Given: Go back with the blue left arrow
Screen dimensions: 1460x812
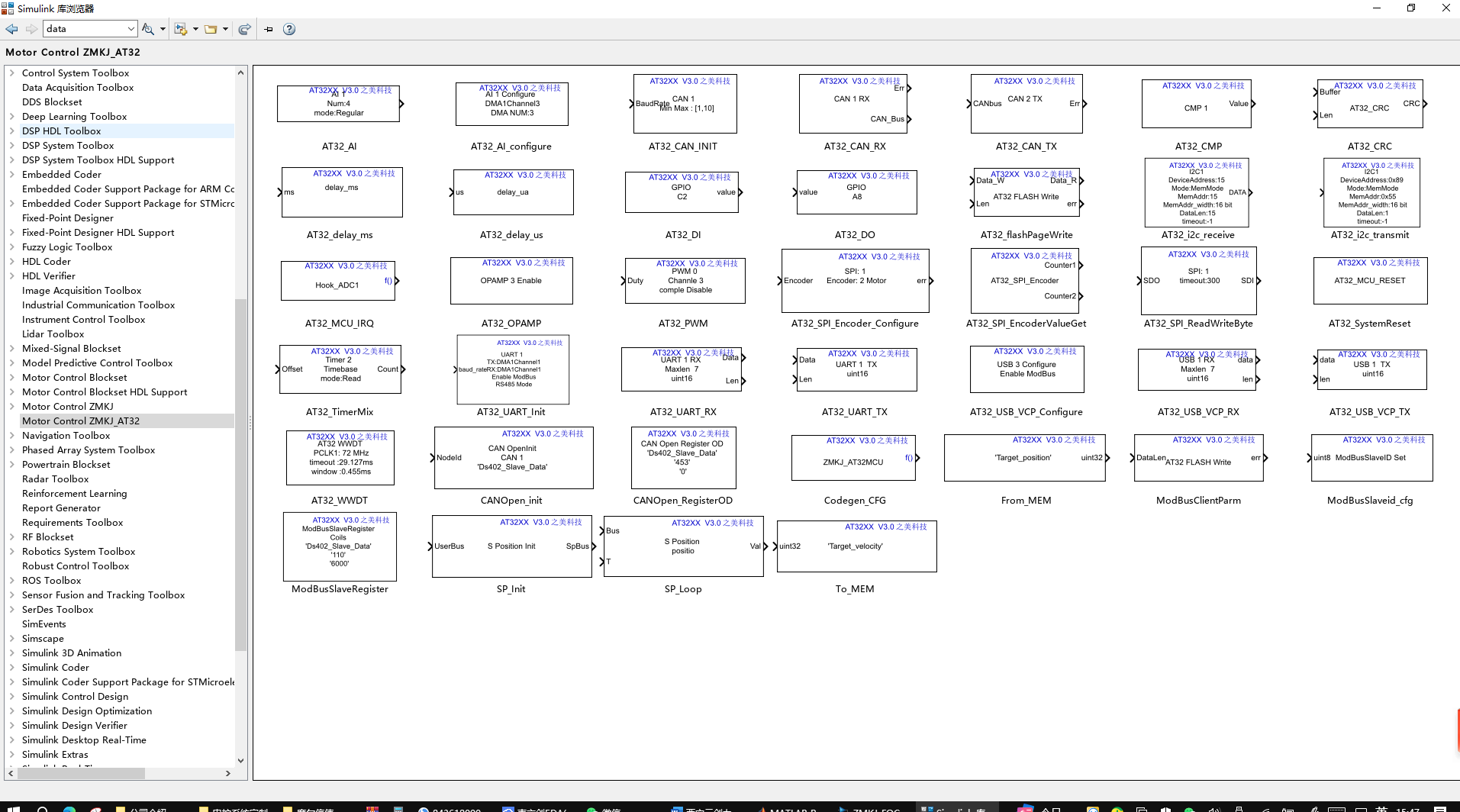Looking at the screenshot, I should [11, 29].
